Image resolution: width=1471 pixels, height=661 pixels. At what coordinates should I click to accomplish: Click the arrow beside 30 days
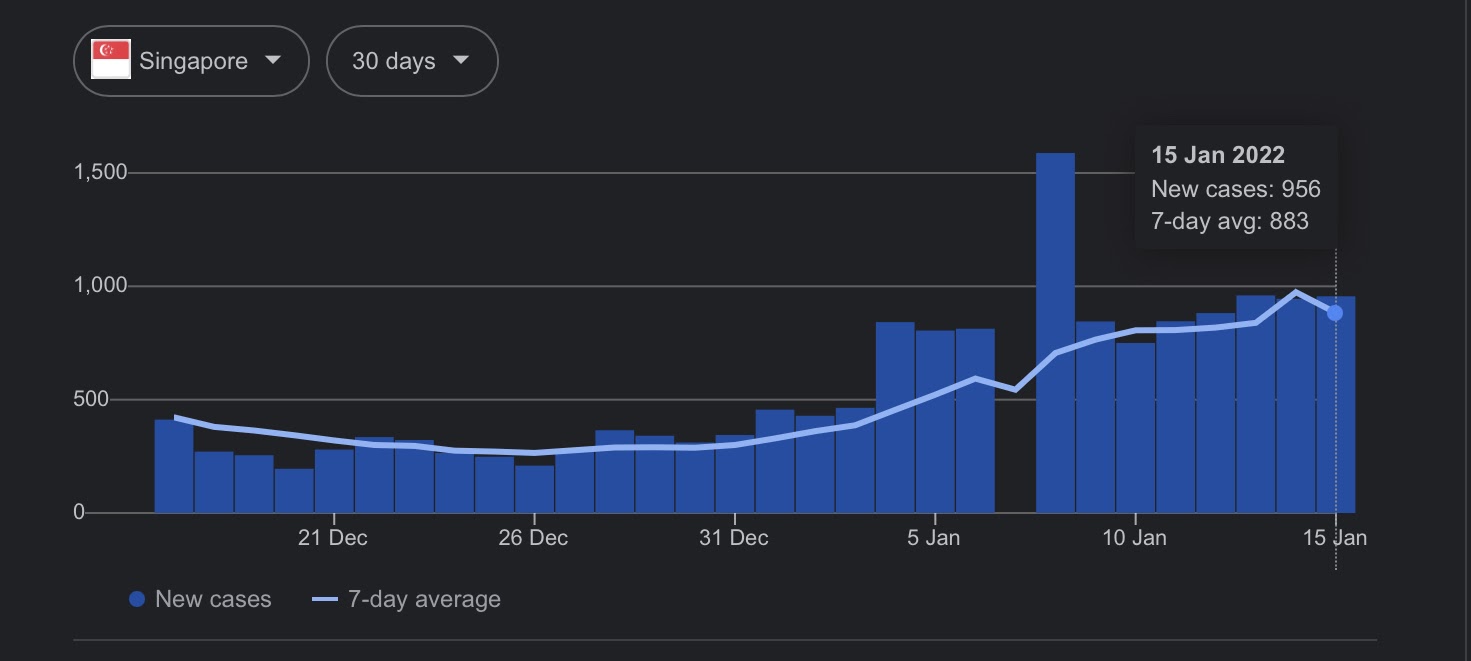[460, 60]
